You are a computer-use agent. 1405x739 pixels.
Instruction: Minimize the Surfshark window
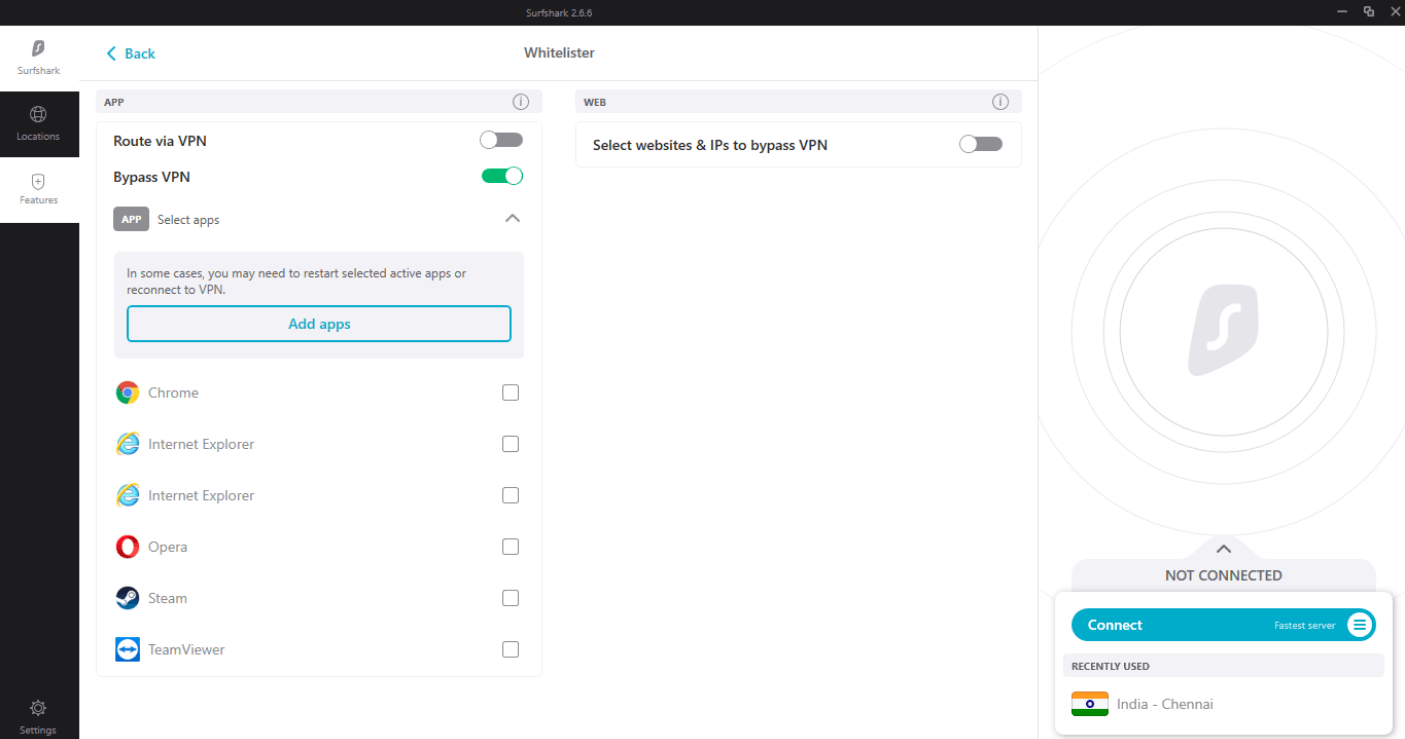coord(1341,11)
